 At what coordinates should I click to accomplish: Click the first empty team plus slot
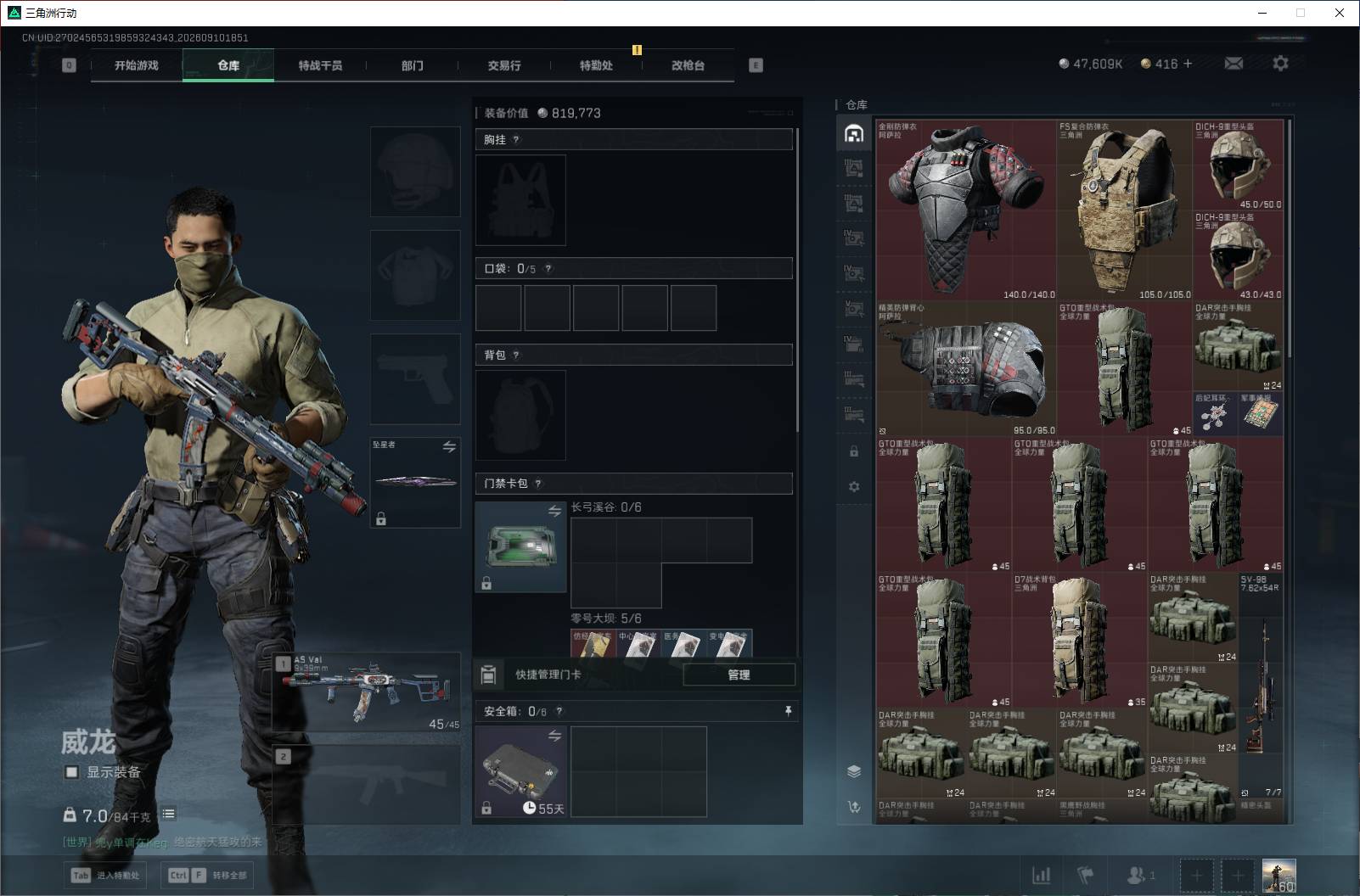[1196, 875]
